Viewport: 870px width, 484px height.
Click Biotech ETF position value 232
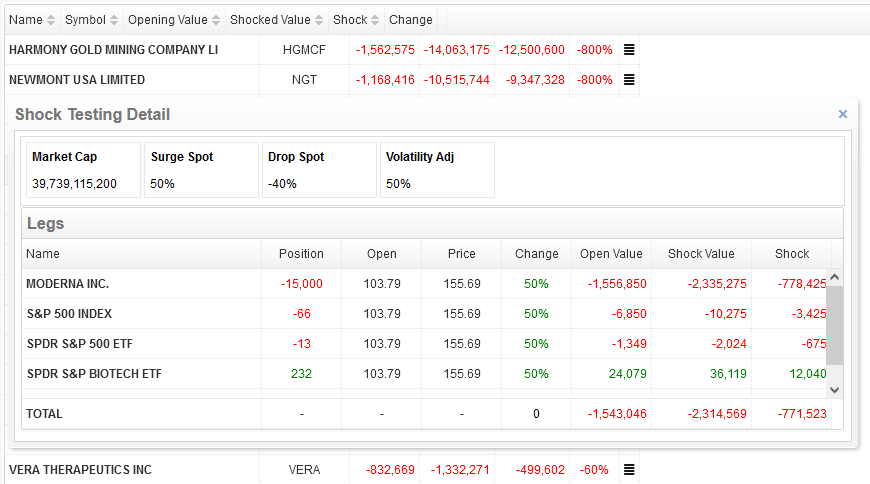tap(301, 374)
